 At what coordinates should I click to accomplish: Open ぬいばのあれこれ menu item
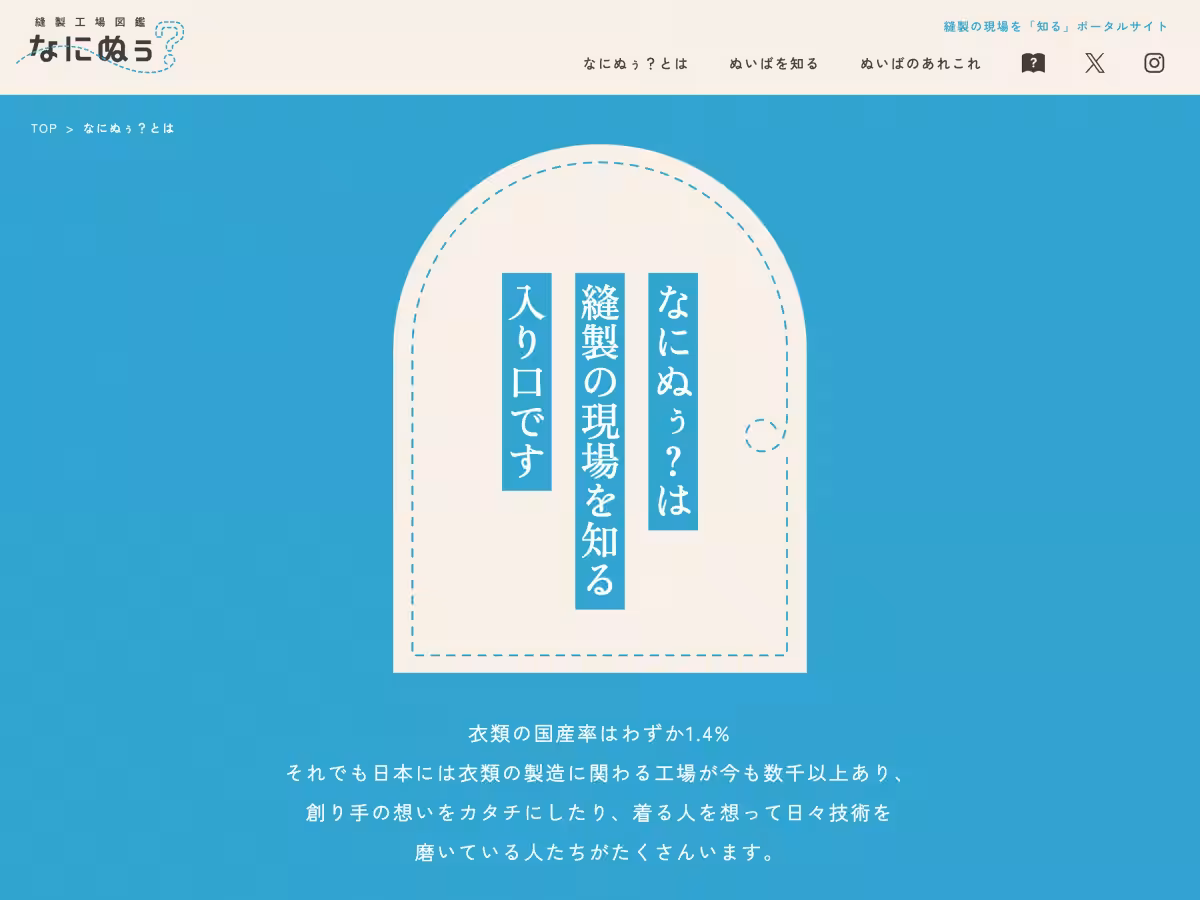pyautogui.click(x=921, y=63)
